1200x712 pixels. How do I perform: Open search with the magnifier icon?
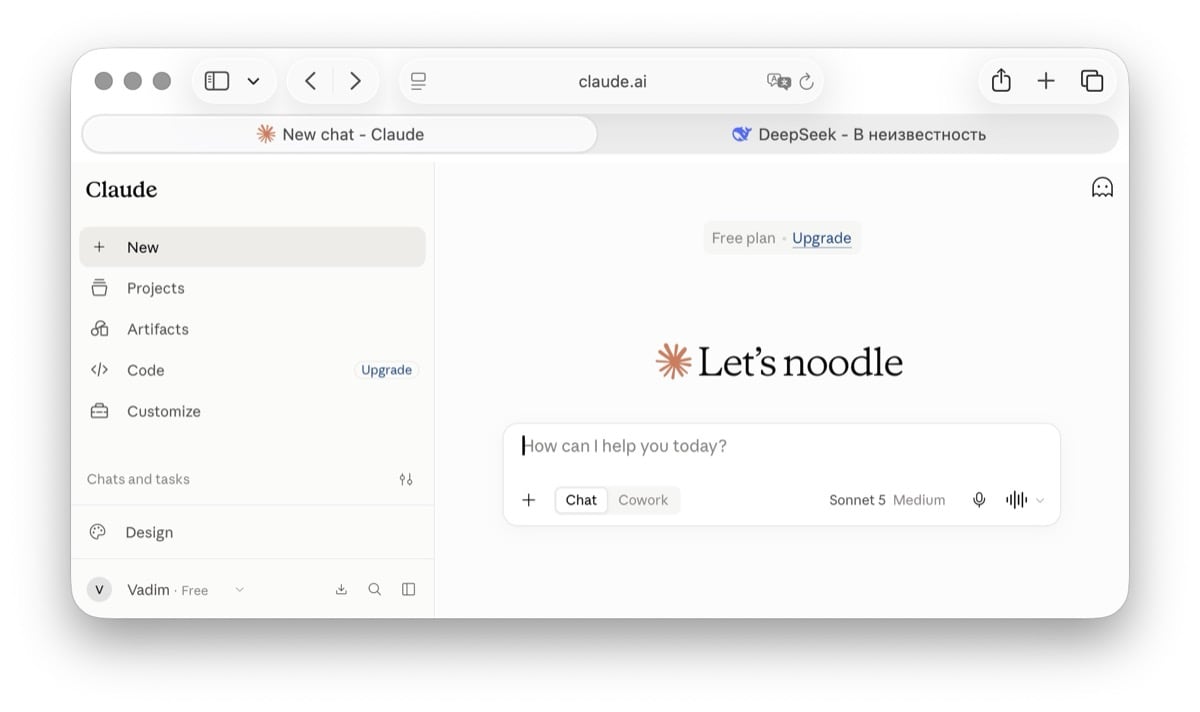[375, 590]
